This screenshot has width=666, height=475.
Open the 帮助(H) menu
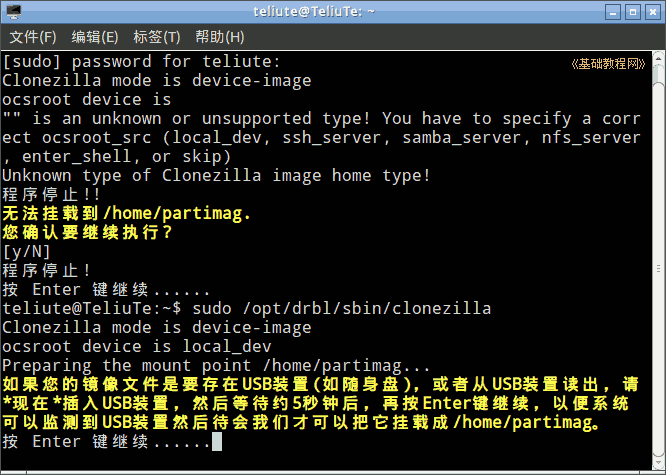pos(220,37)
